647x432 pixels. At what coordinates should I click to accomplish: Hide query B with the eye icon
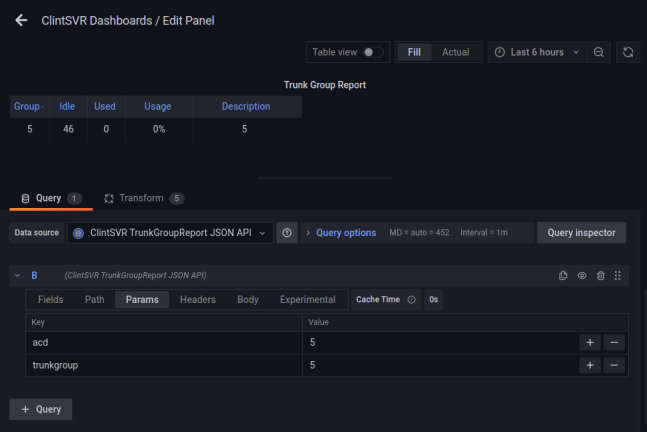[x=582, y=275]
